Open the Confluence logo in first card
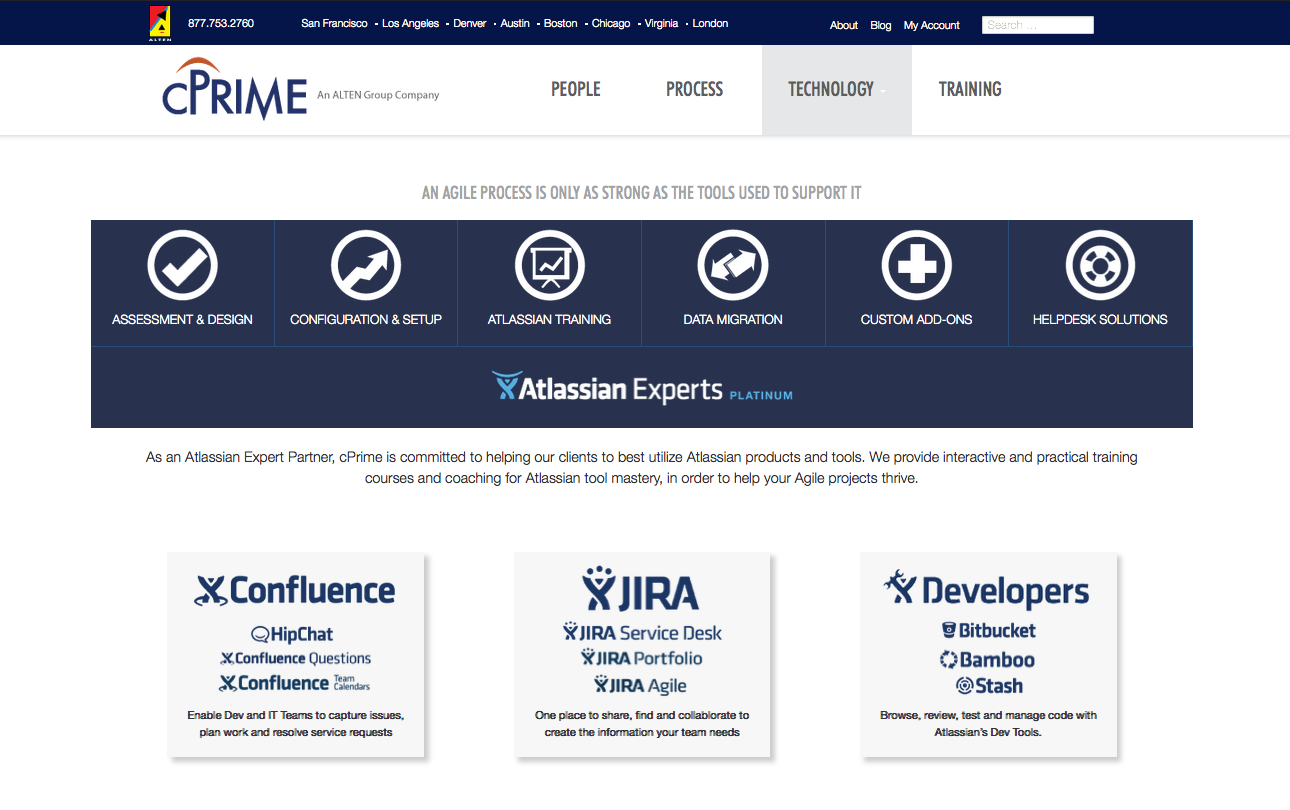Image resolution: width=1290 pixels, height=810 pixels. click(x=295, y=590)
